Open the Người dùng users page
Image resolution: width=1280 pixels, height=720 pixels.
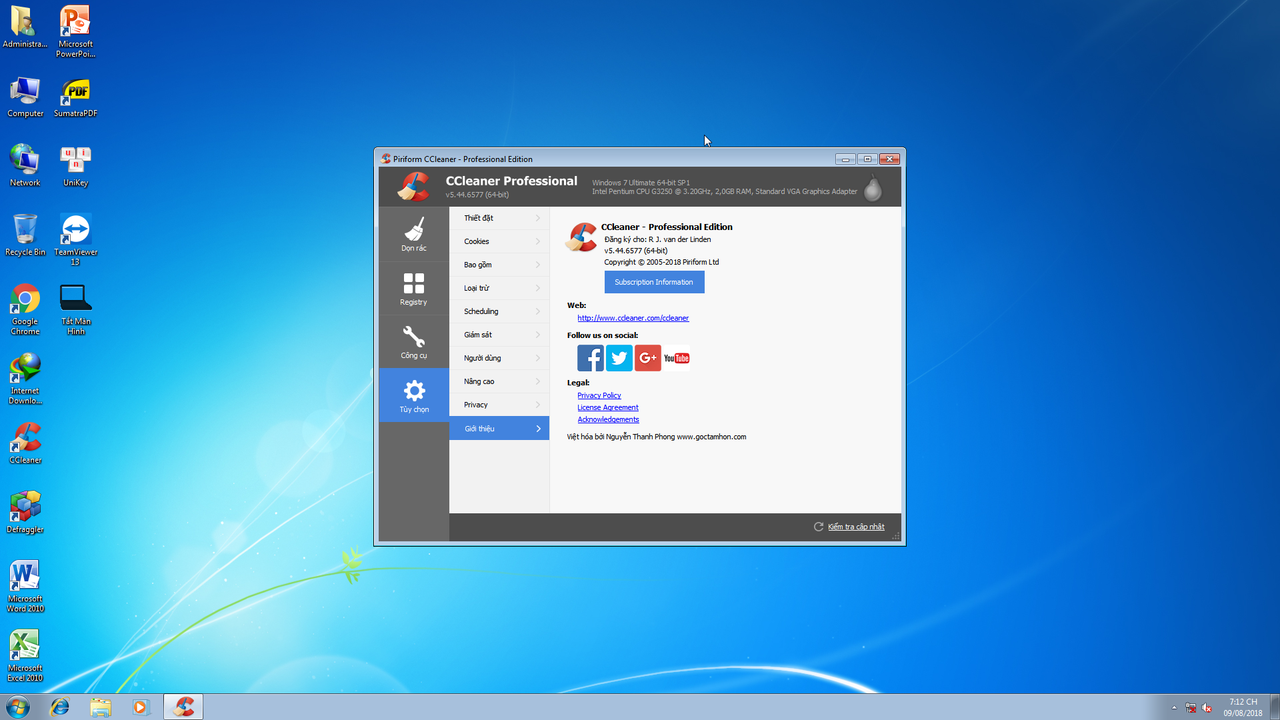(x=499, y=358)
